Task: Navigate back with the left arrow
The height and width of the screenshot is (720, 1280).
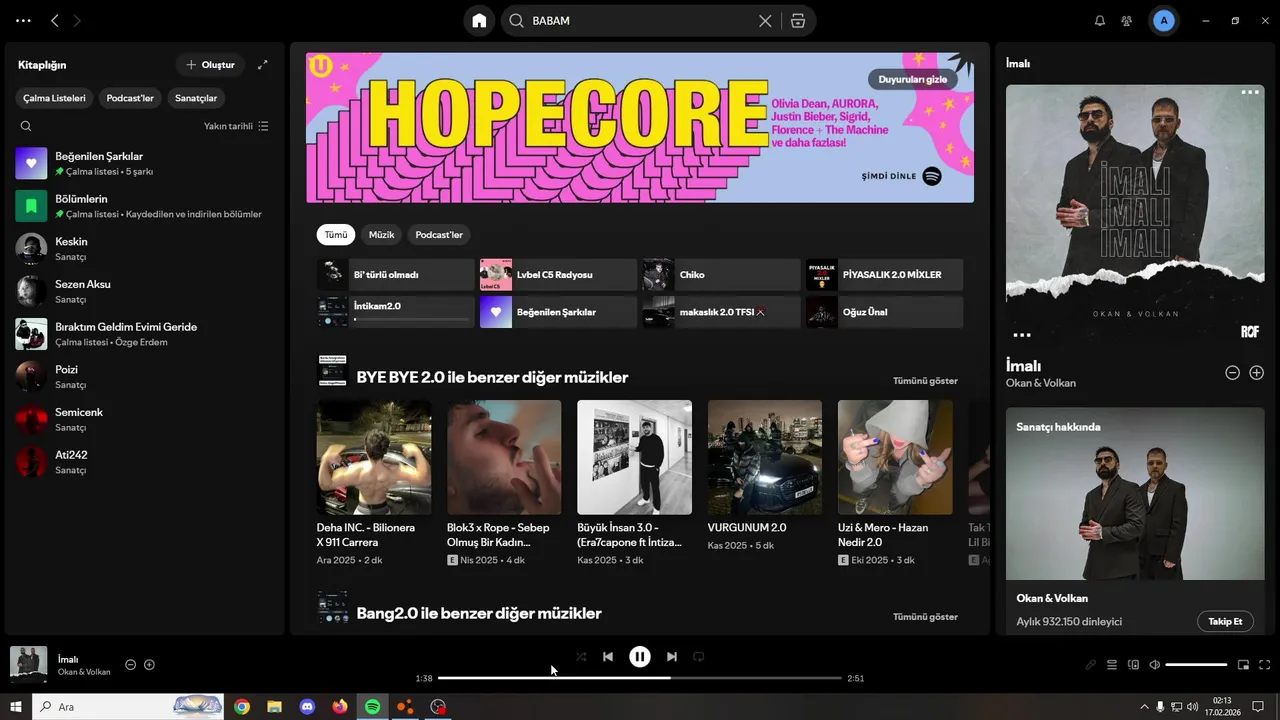Action: click(x=55, y=21)
